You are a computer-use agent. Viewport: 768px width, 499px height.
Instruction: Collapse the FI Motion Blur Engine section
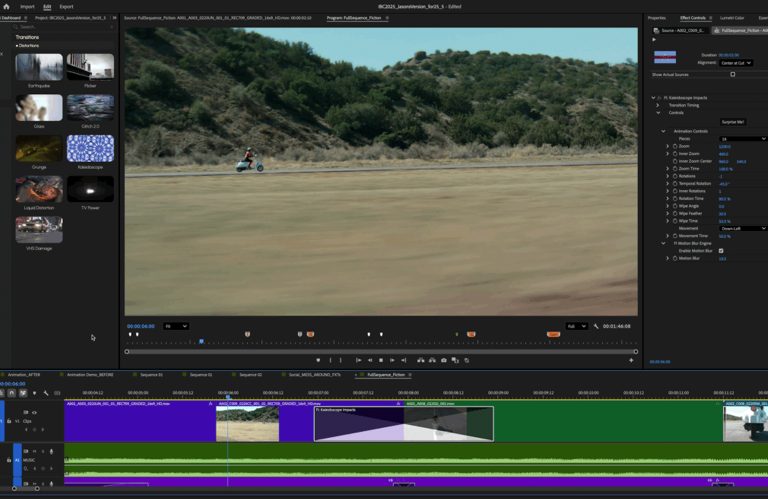(664, 243)
